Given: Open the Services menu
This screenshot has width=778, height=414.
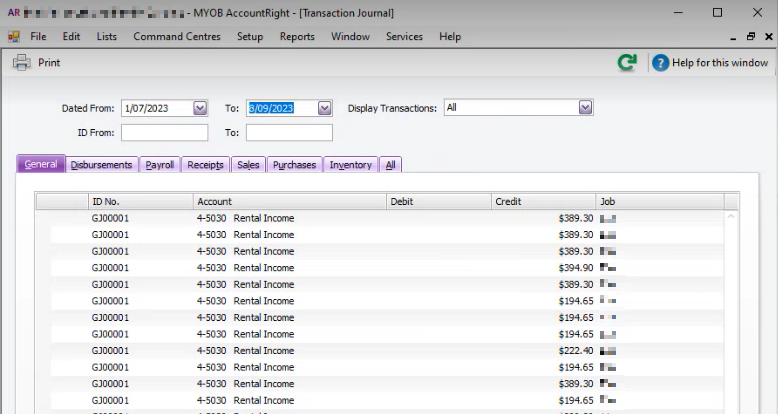Looking at the screenshot, I should coord(404,36).
